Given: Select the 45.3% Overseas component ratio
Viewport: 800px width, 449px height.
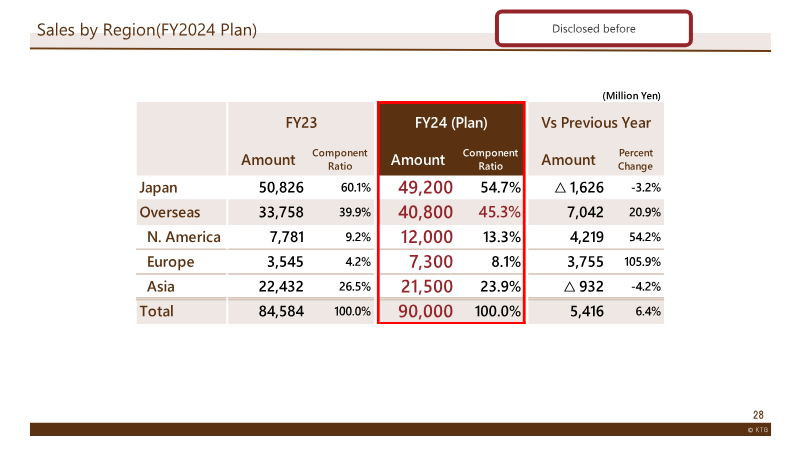Looking at the screenshot, I should tap(499, 212).
